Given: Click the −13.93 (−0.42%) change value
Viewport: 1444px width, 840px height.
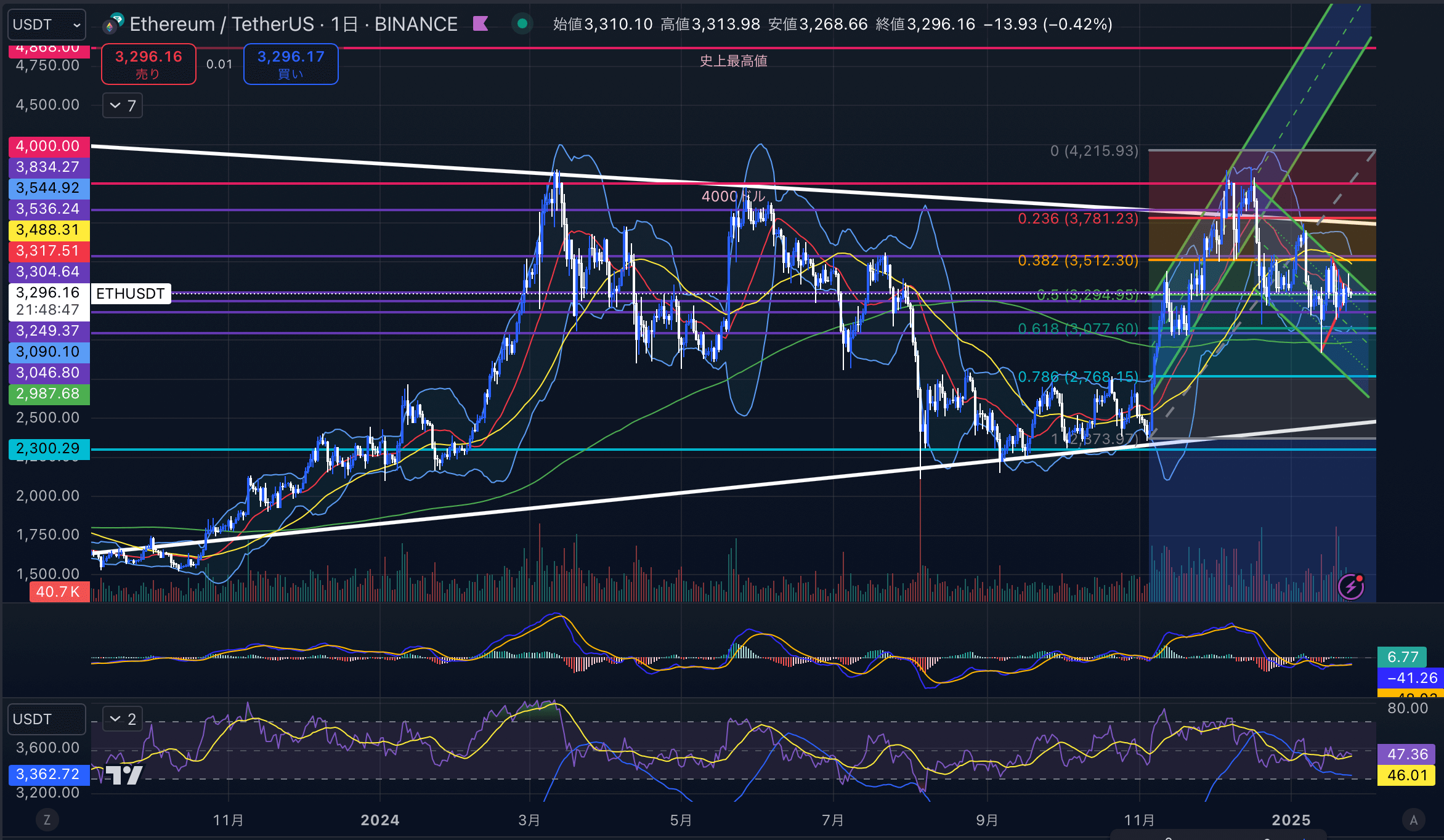Looking at the screenshot, I should click(1048, 24).
